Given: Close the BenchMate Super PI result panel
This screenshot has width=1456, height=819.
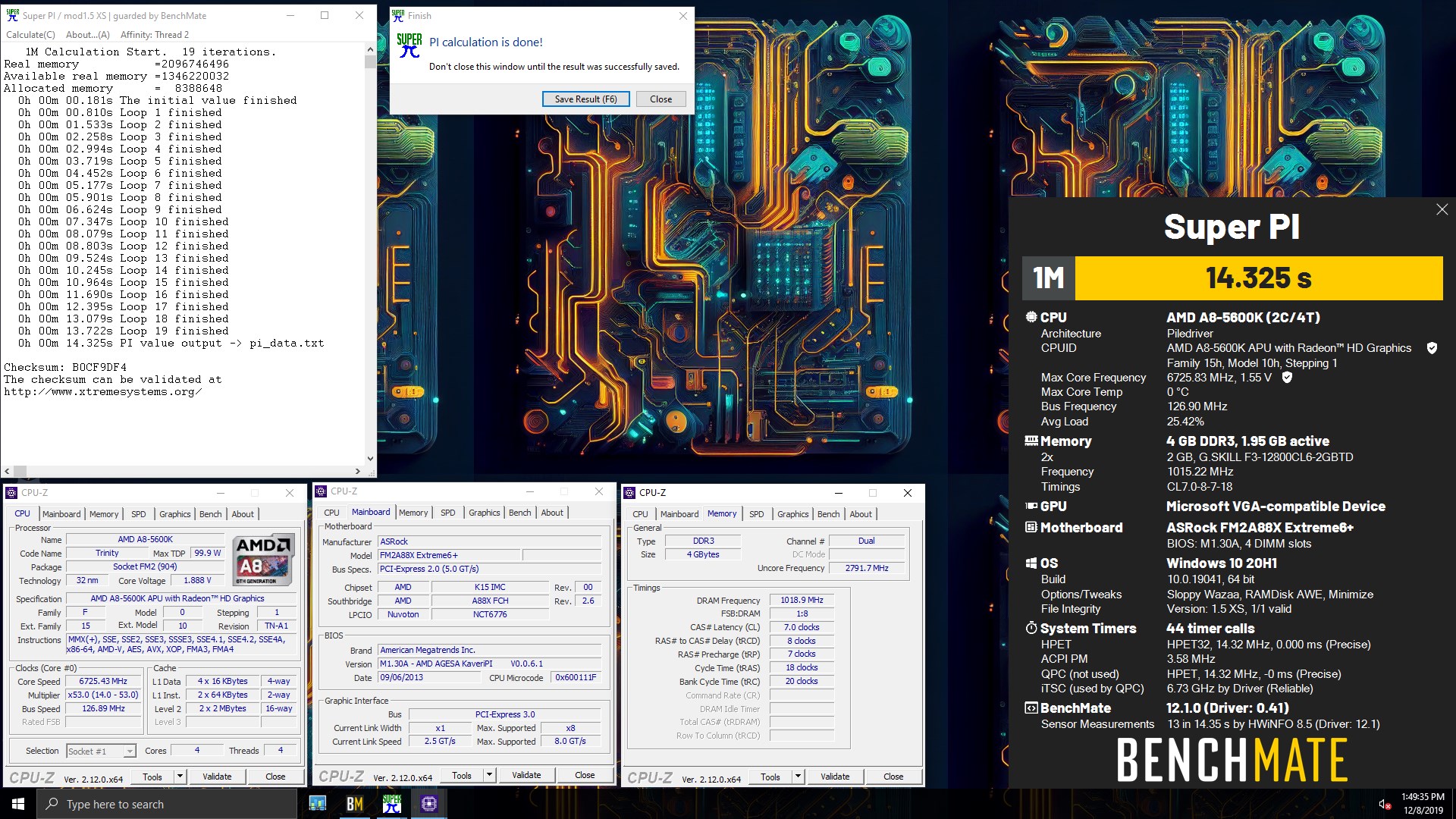Looking at the screenshot, I should tap(1442, 209).
